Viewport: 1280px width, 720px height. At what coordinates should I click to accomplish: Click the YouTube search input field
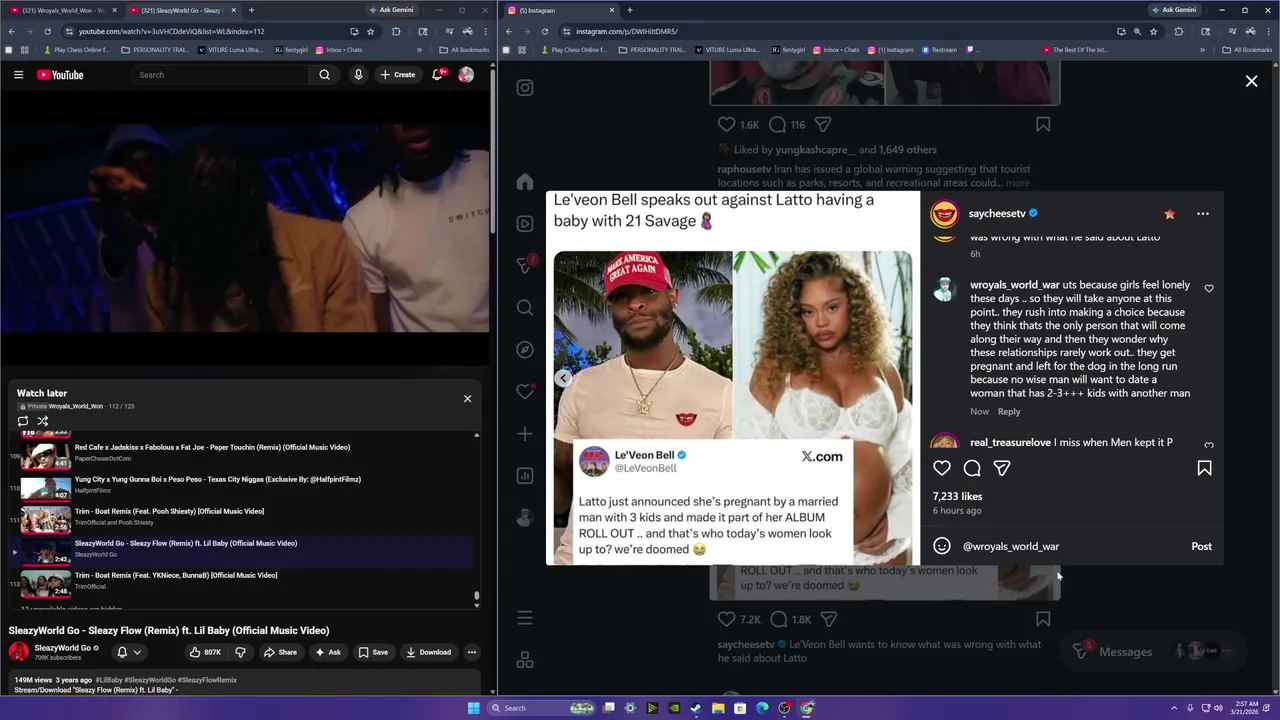pyautogui.click(x=220, y=75)
